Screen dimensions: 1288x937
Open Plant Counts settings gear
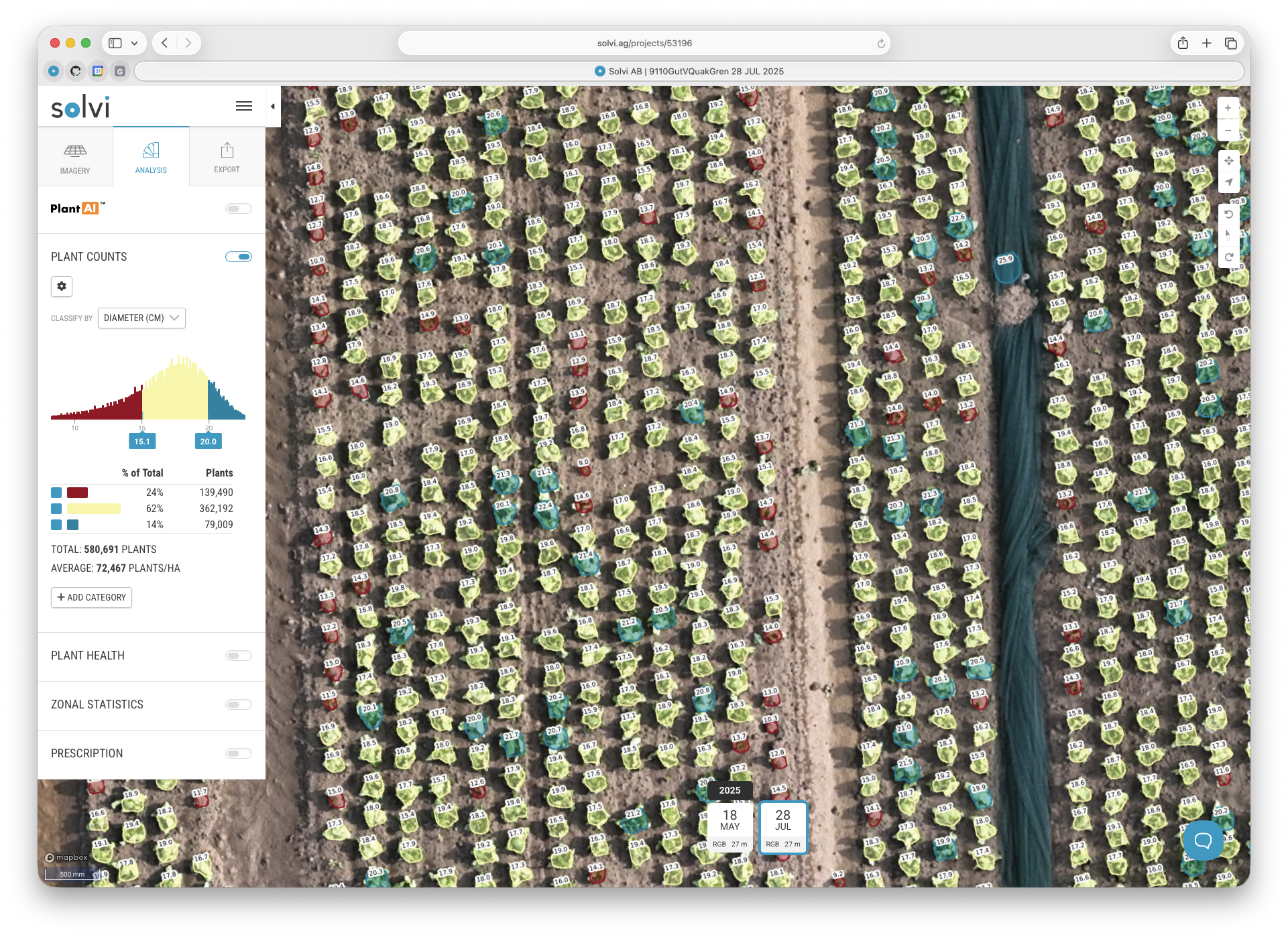[x=62, y=286]
